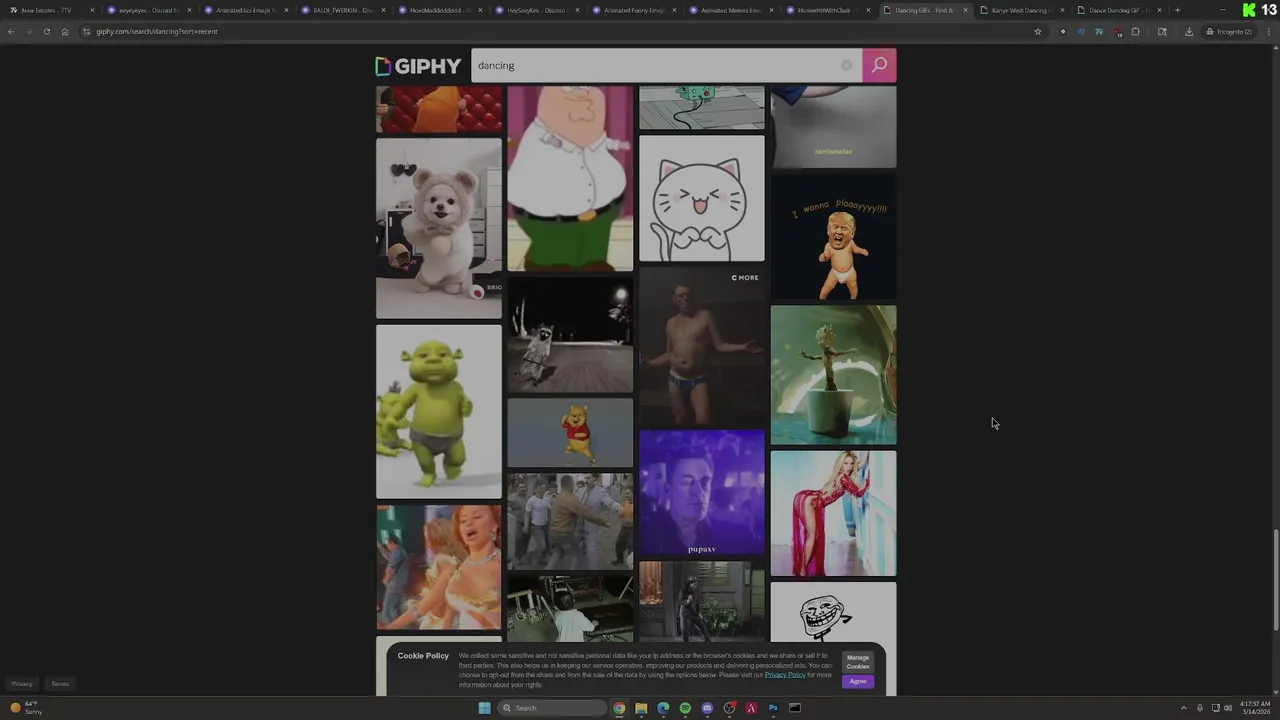This screenshot has height=720, width=1280.
Task: Switch to the BALDI_TWERKIN Discord tab
Action: point(342,10)
